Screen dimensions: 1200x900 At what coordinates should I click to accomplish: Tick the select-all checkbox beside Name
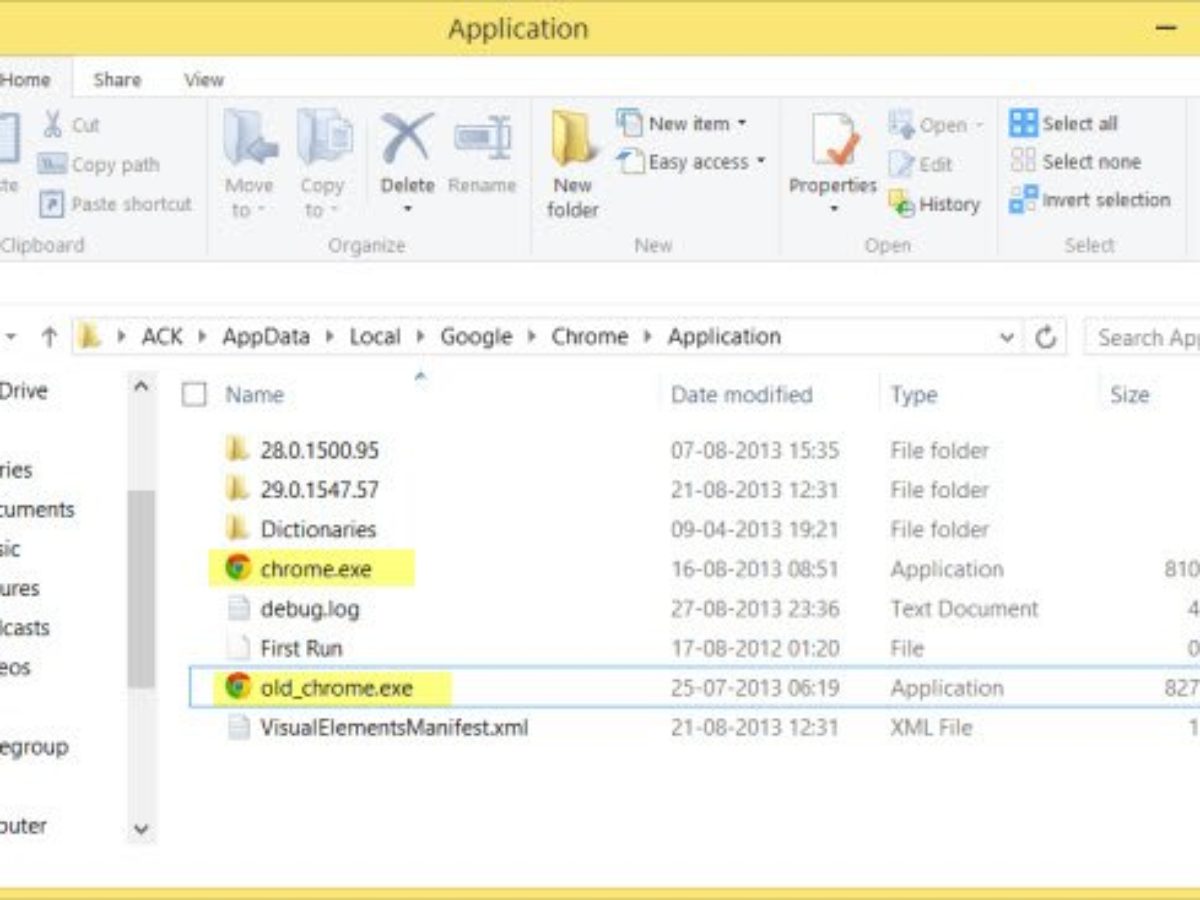(194, 395)
